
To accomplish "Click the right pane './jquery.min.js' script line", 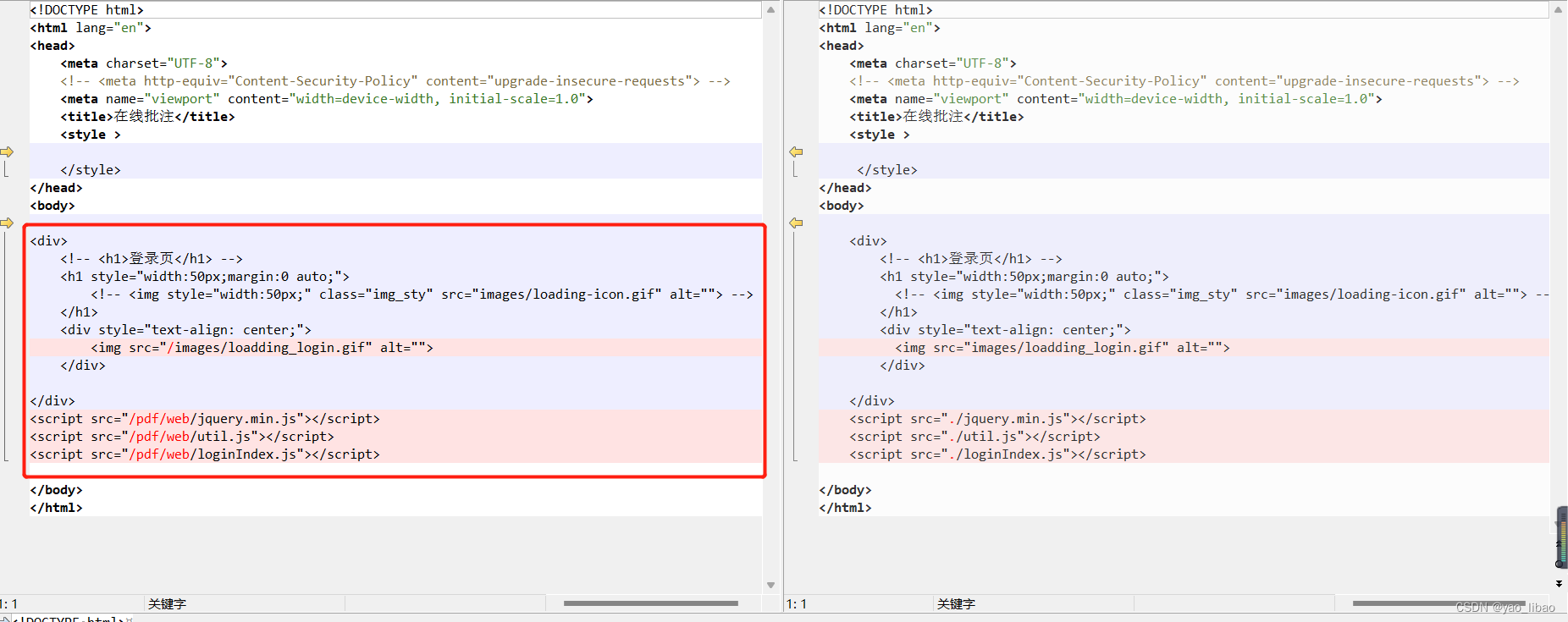I will coord(998,419).
